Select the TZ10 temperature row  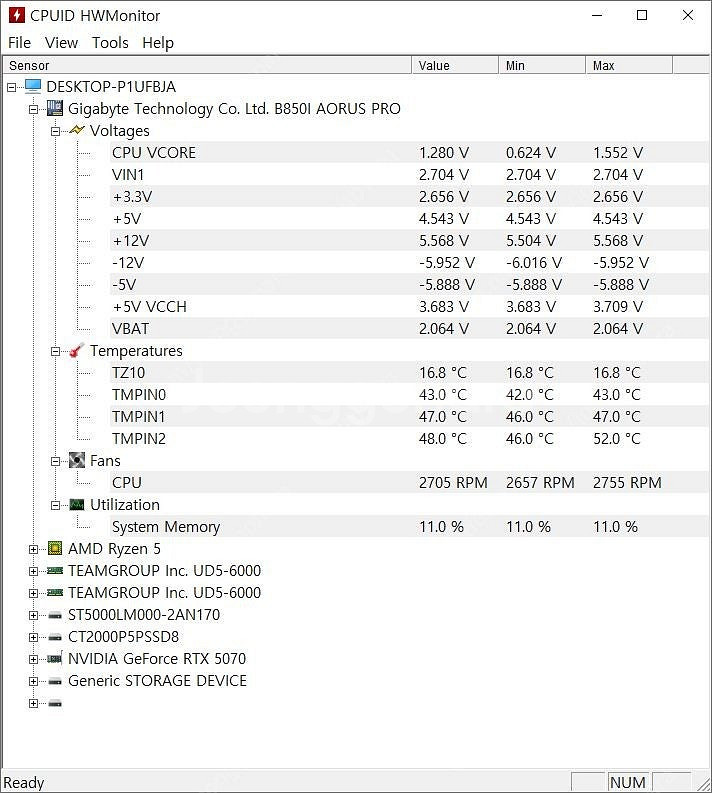click(409, 372)
